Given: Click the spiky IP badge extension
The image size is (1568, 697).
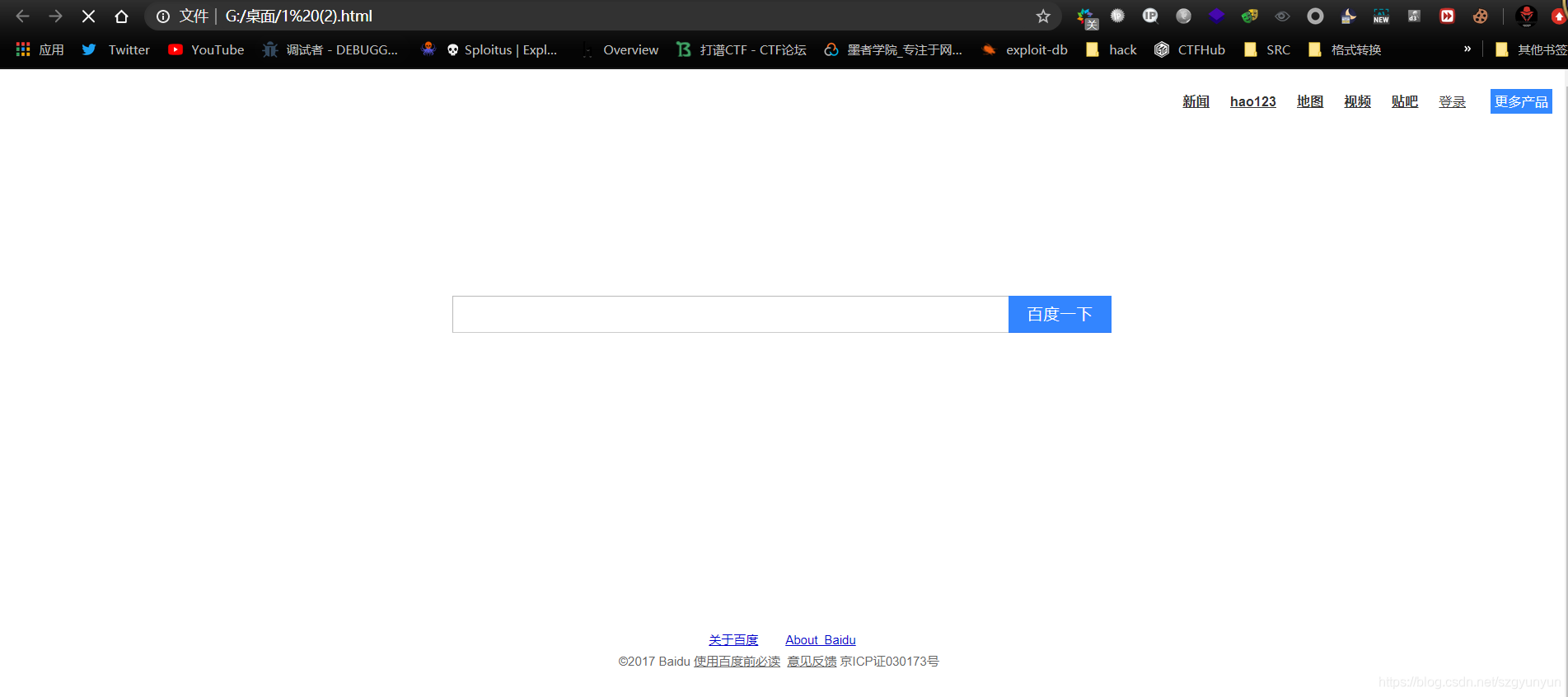Looking at the screenshot, I should coord(1117,16).
